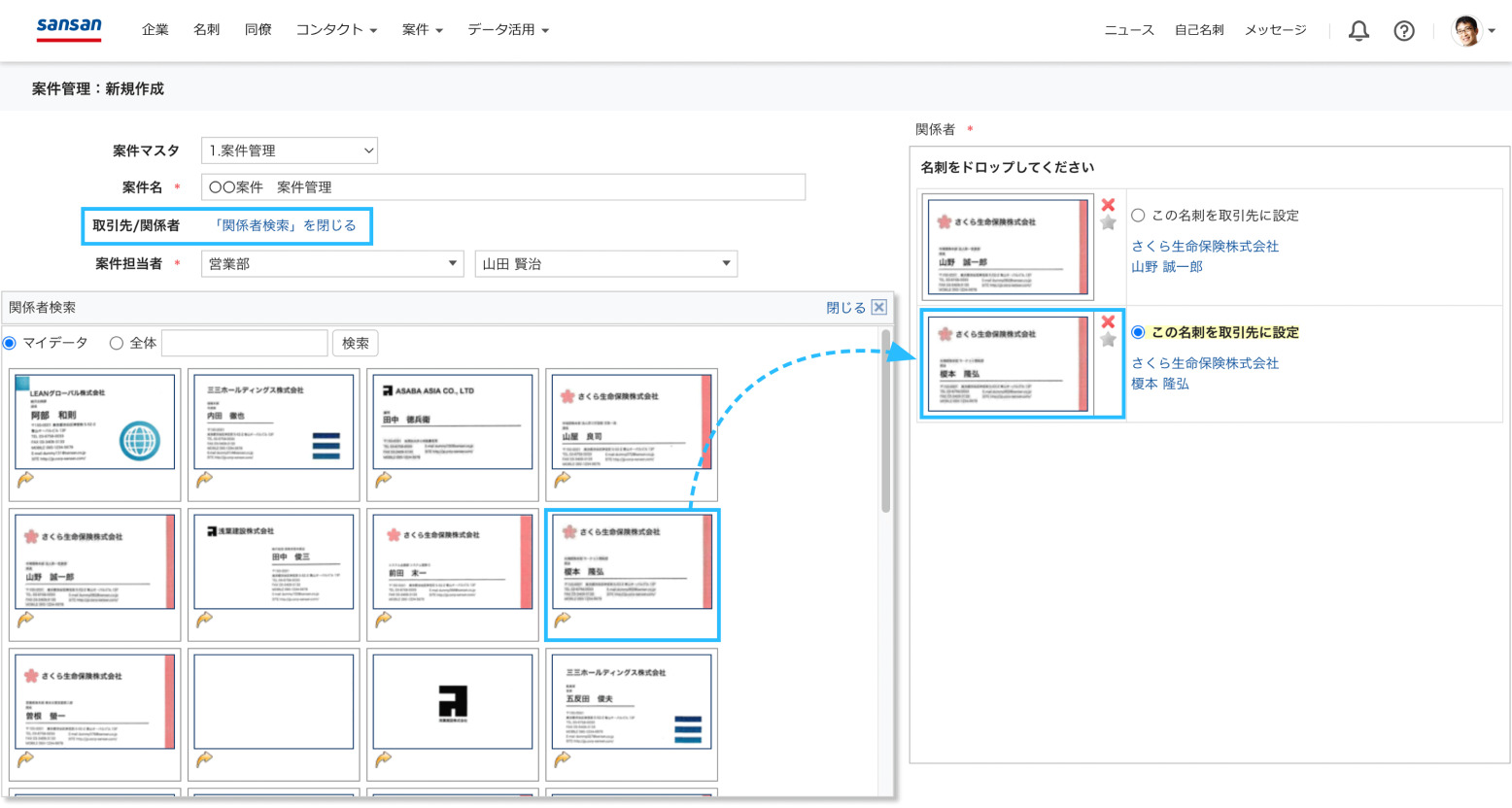Go to 同僚 in top navigation

pos(258,30)
